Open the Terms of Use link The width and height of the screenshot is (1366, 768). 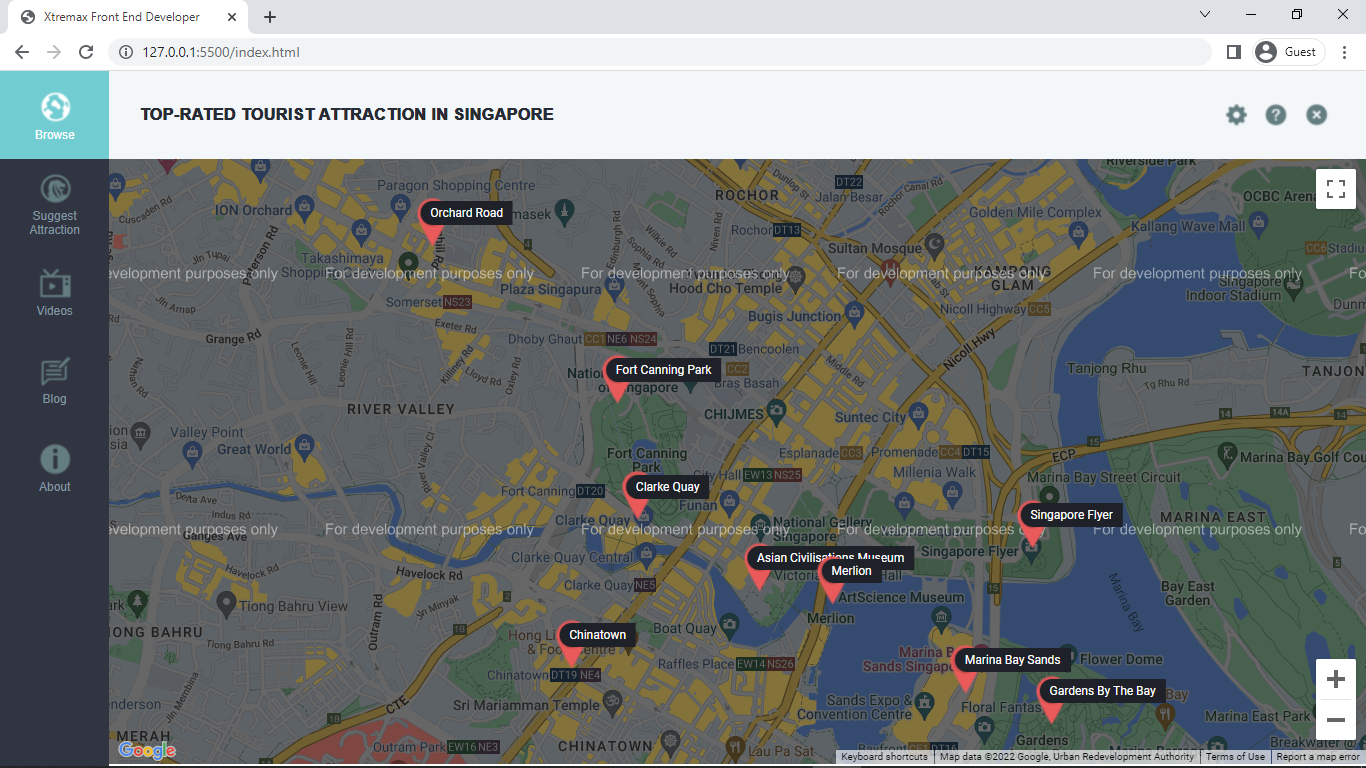pos(1235,756)
